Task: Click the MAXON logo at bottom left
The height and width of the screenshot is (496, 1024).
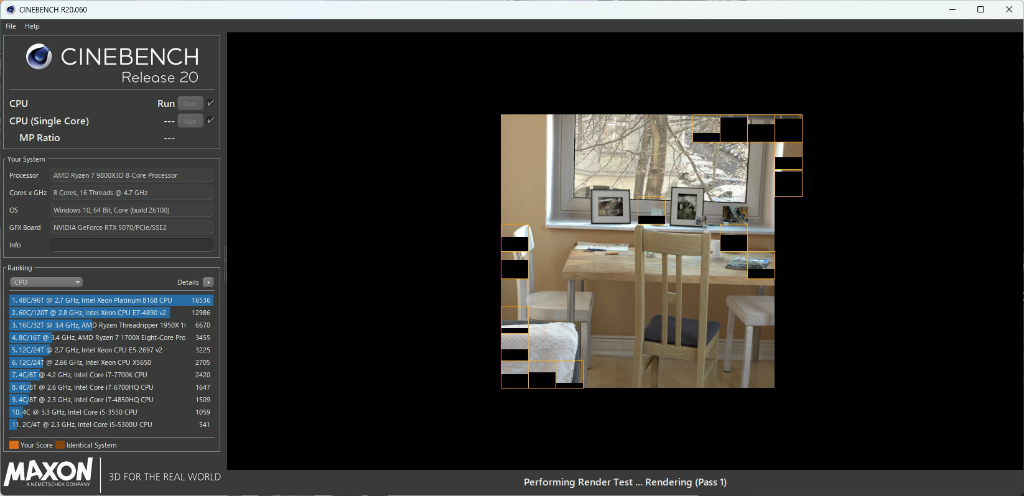Action: click(48, 473)
